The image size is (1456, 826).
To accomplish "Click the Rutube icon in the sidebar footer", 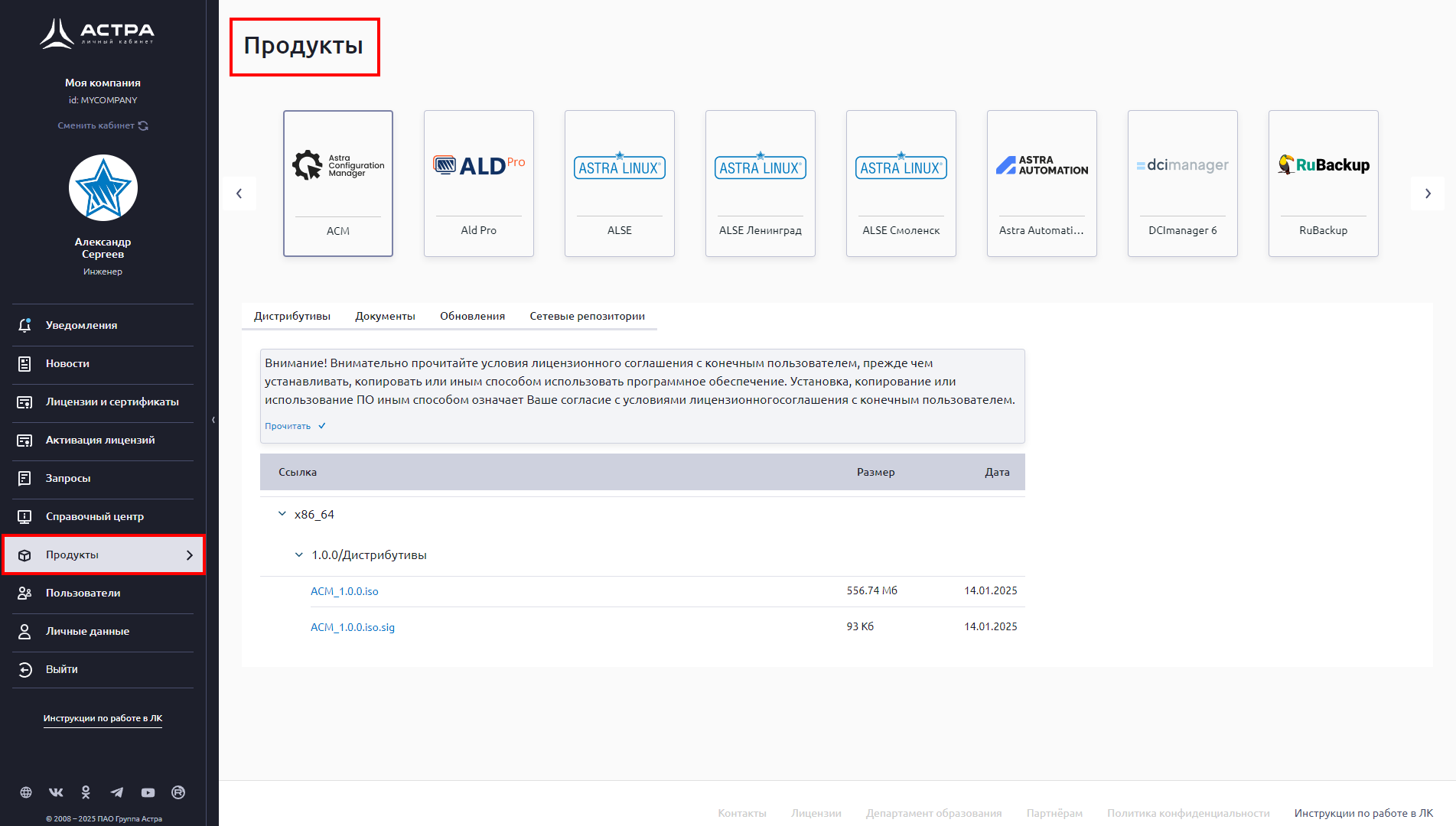I will coord(178,792).
